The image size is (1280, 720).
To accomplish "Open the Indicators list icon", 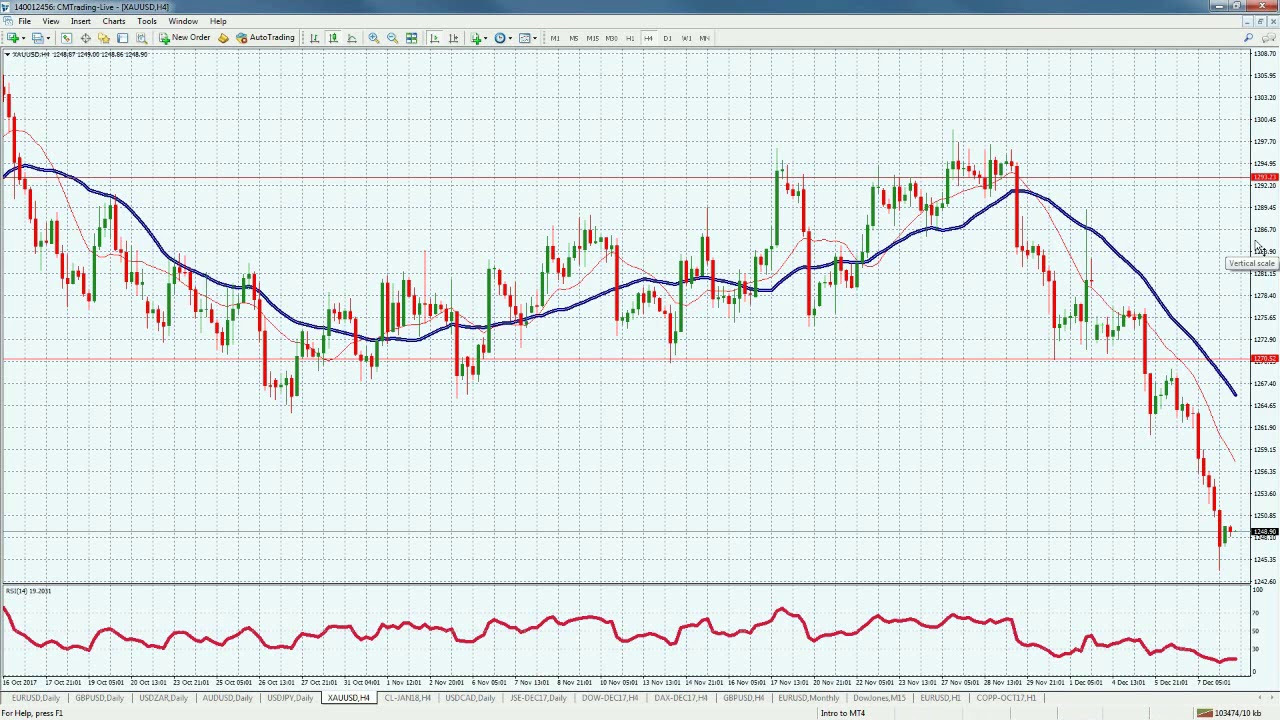I will 476,38.
